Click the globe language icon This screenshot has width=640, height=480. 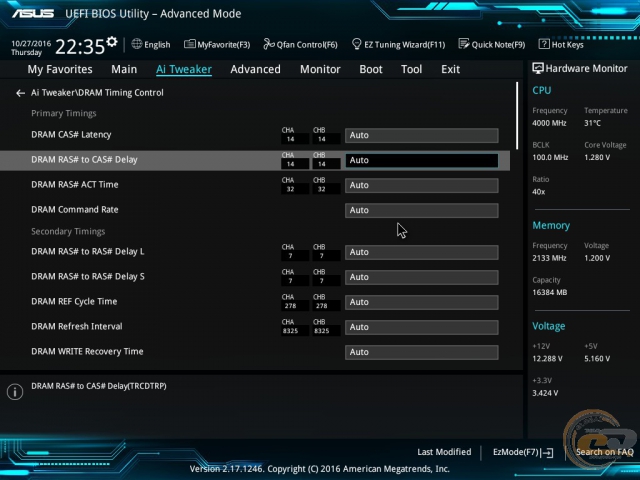pyautogui.click(x=137, y=44)
